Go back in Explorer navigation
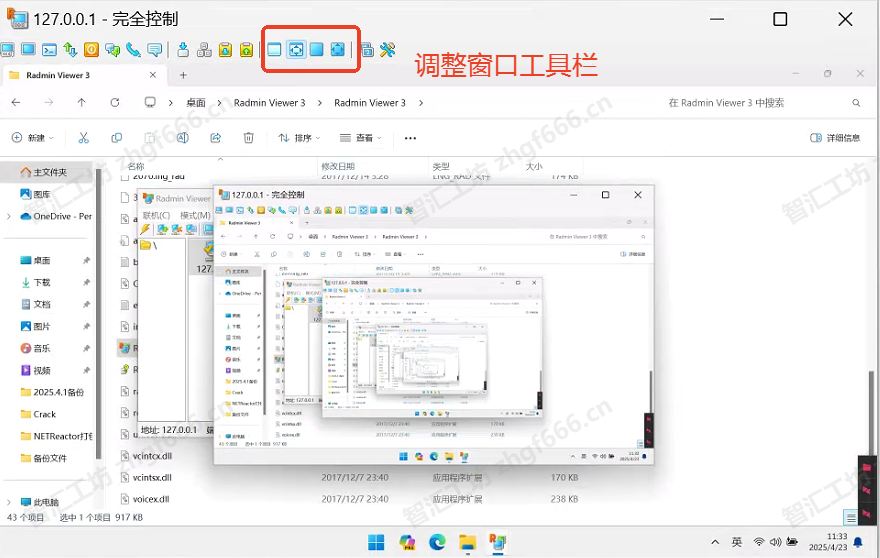The height and width of the screenshot is (558, 880). click(x=16, y=103)
